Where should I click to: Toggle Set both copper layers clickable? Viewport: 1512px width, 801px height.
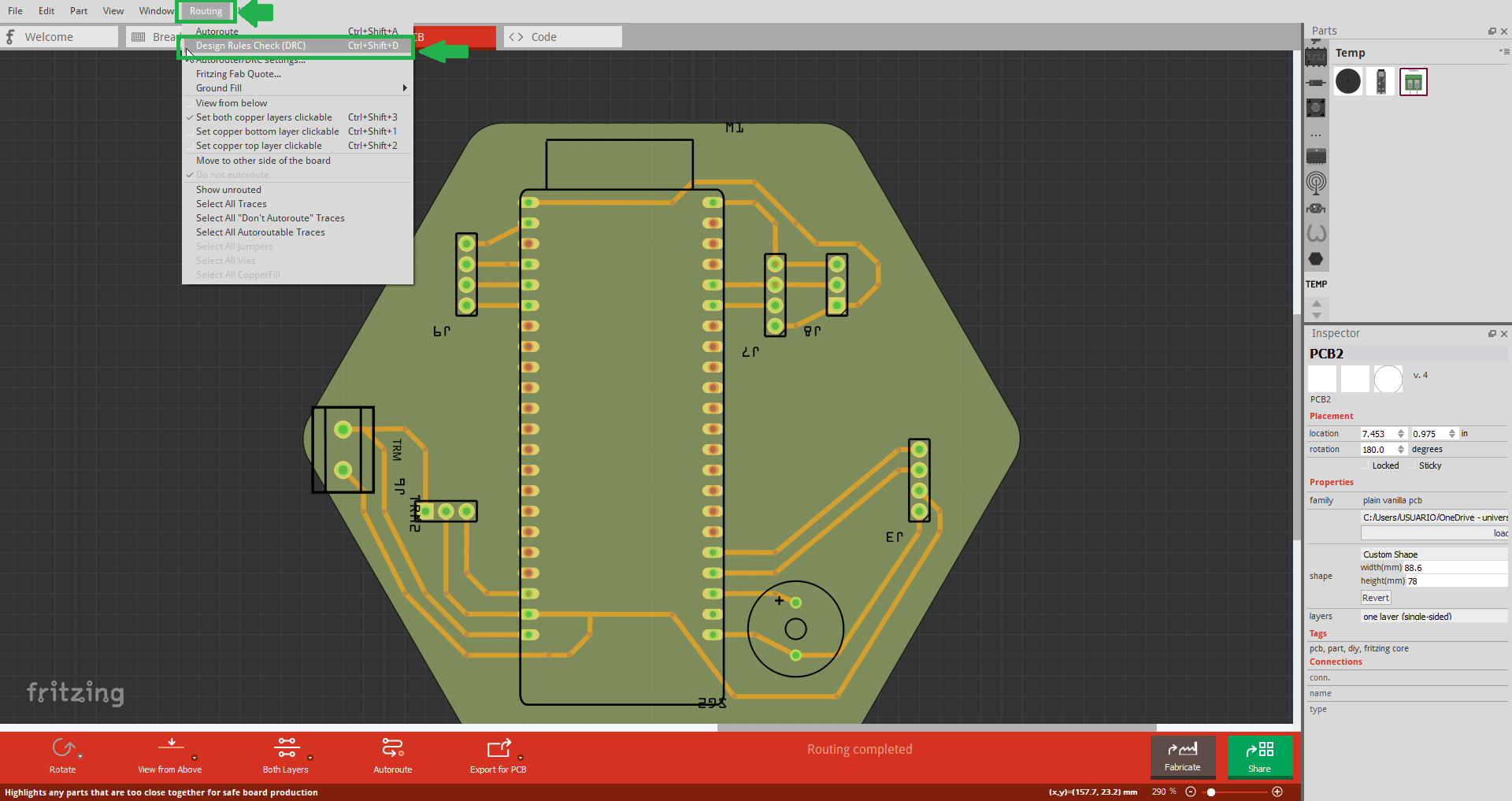pos(264,117)
